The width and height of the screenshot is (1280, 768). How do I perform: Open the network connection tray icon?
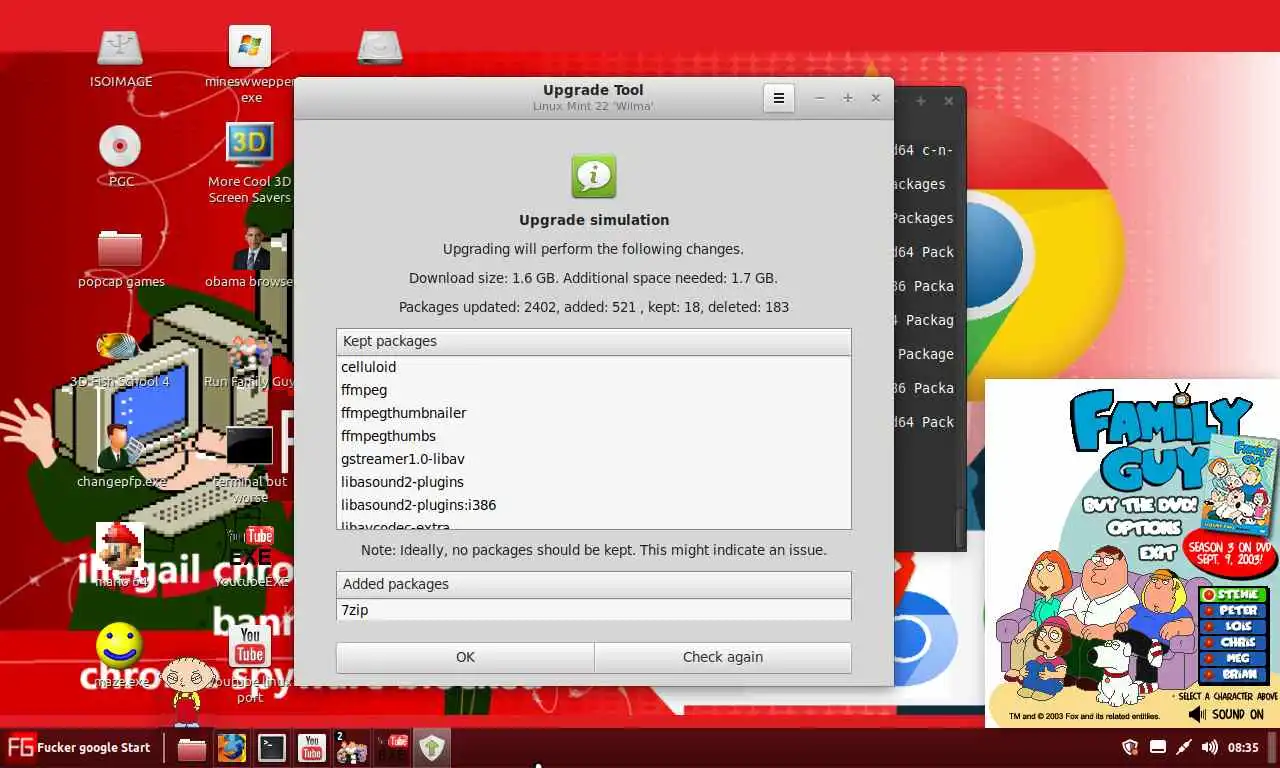coord(1184,747)
